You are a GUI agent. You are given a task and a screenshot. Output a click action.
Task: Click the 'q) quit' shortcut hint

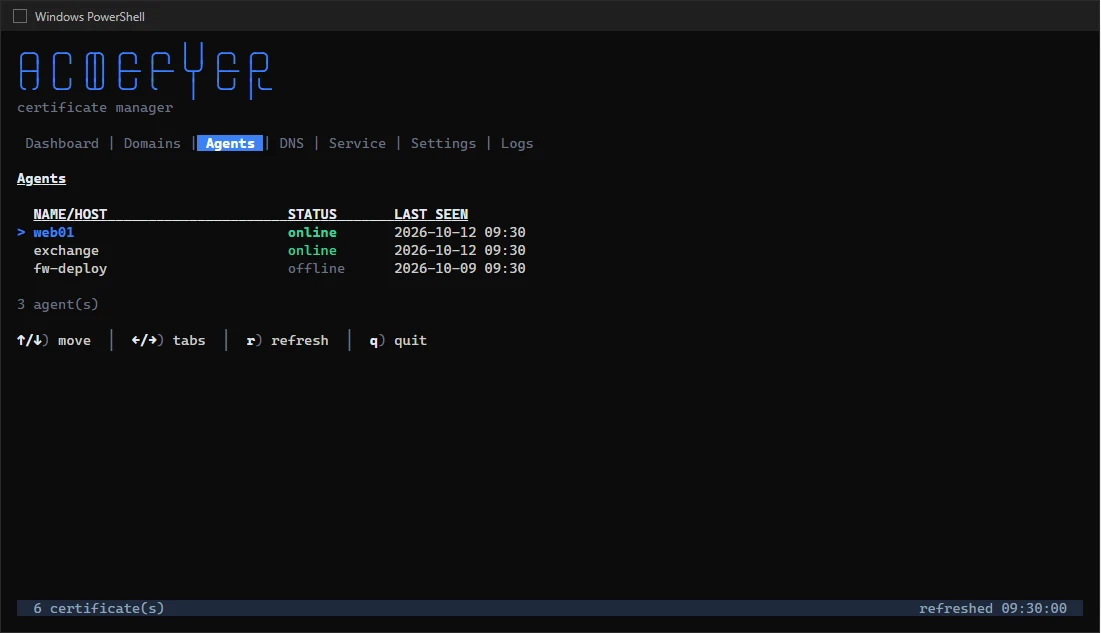[398, 341]
